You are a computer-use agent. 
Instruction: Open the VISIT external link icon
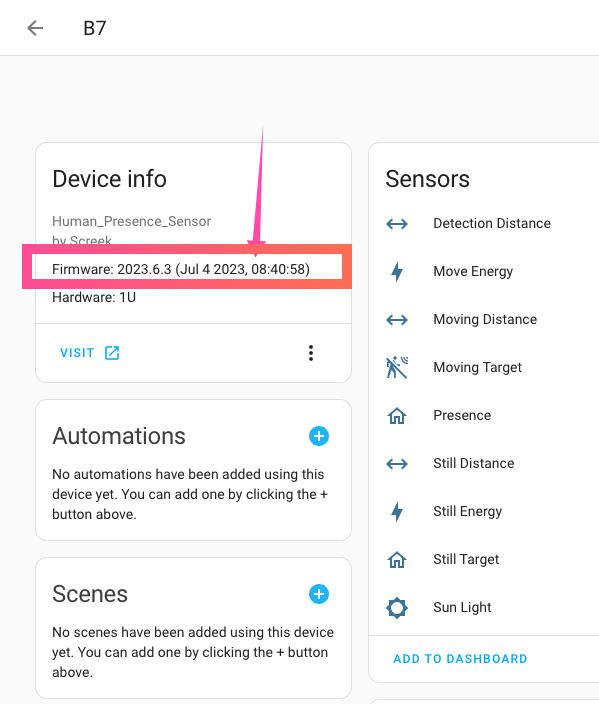coord(112,353)
